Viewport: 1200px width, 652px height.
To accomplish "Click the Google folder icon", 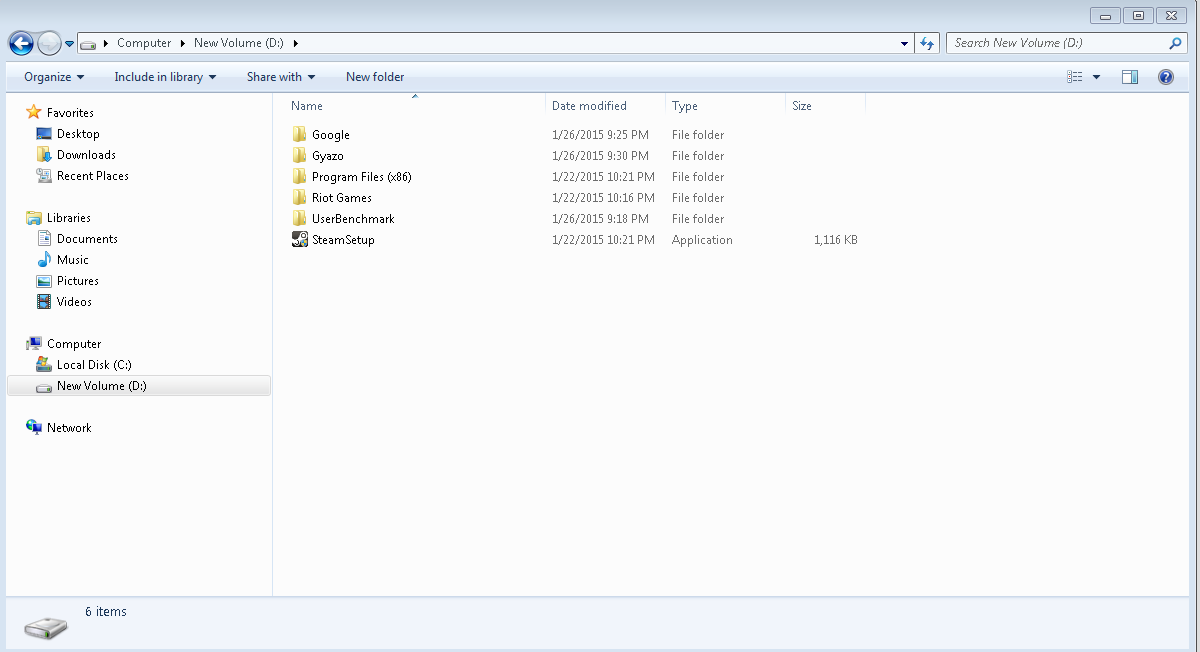I will (x=300, y=134).
